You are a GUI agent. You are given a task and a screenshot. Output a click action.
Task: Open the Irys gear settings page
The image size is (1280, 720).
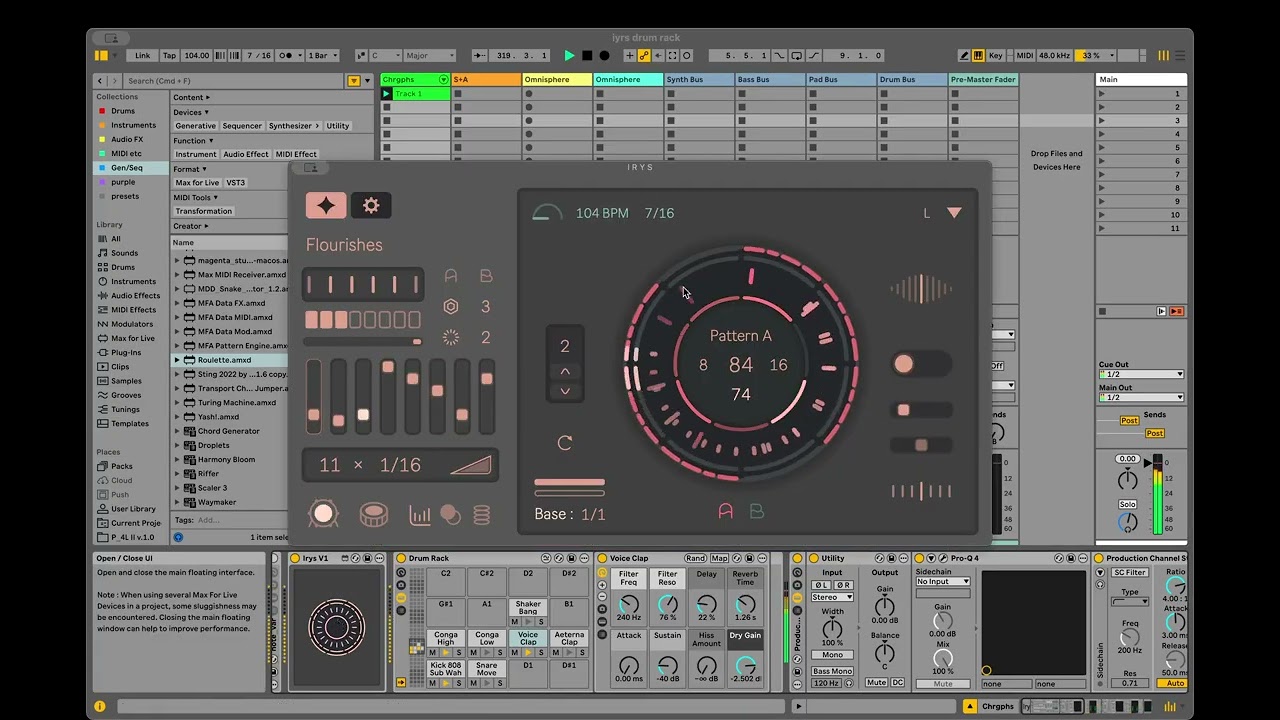pos(371,205)
